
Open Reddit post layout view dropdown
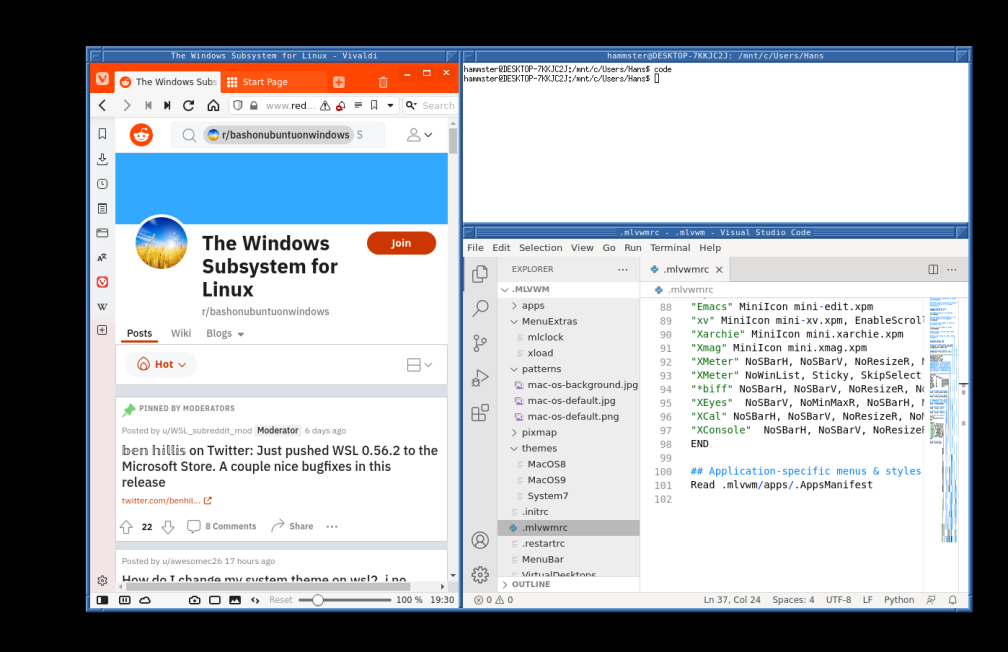point(419,365)
